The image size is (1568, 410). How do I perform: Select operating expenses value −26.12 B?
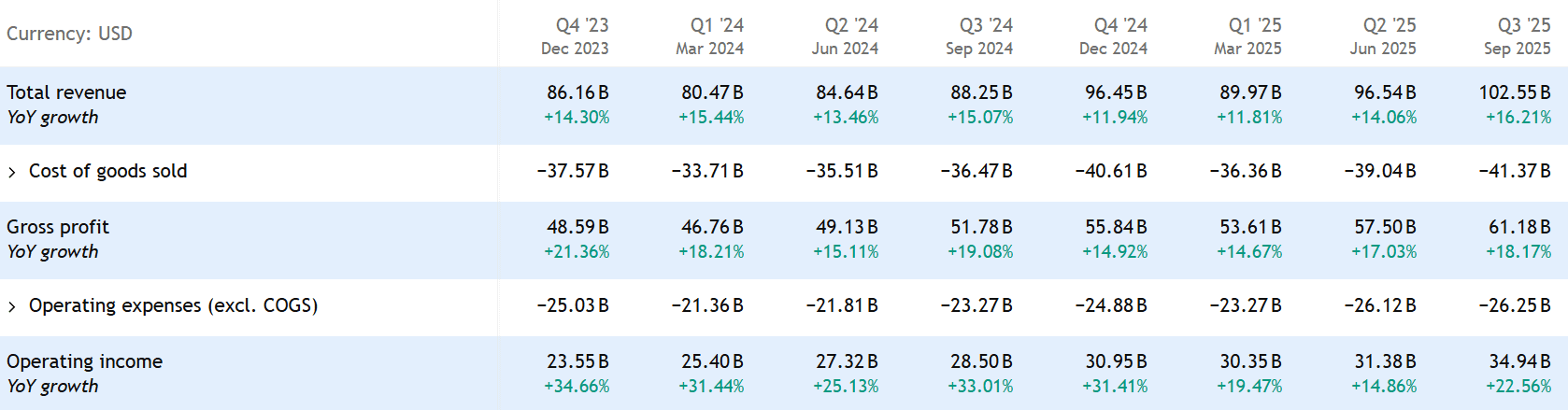[x=1380, y=305]
